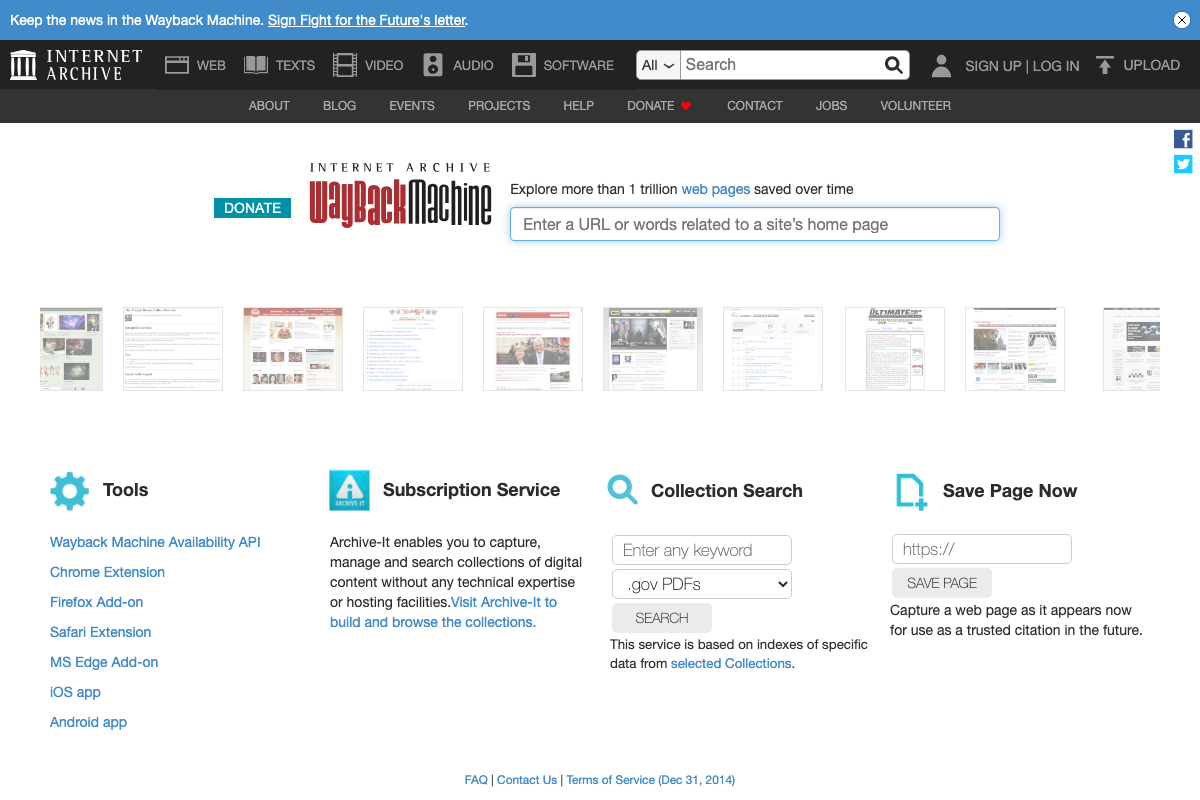Open the Terms of Service footer link
The width and height of the screenshot is (1200, 800).
click(x=650, y=780)
